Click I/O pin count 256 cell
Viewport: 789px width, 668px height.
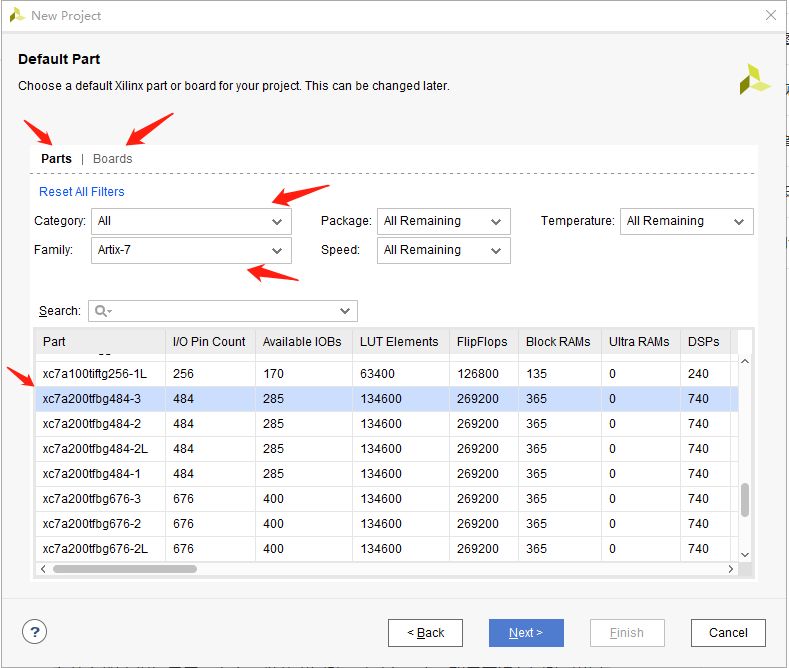click(x=183, y=374)
